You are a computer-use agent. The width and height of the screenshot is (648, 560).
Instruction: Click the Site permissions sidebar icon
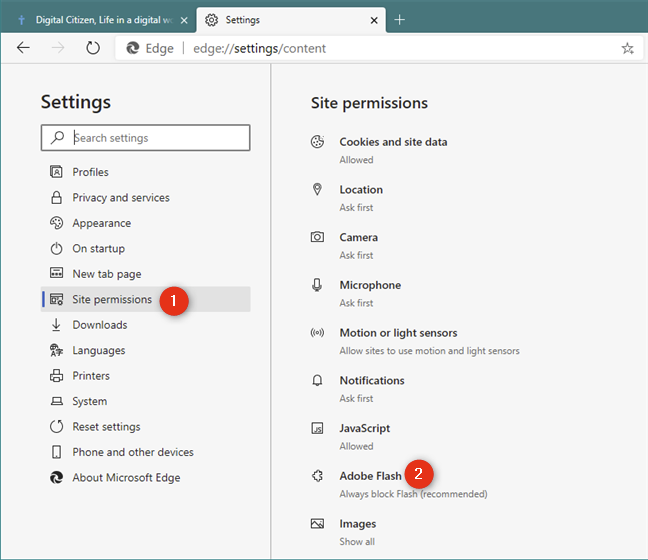tap(56, 299)
